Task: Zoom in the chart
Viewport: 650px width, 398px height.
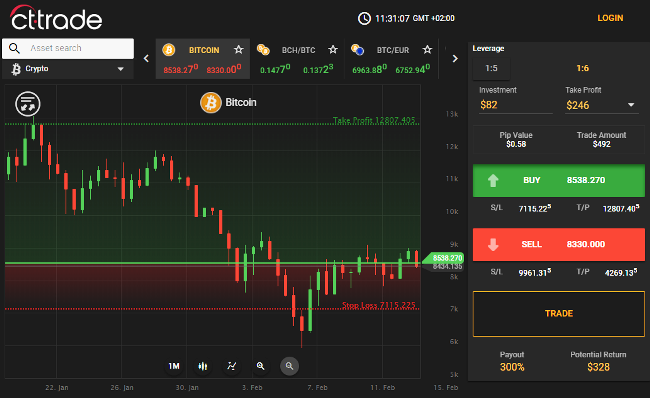Action: point(260,366)
